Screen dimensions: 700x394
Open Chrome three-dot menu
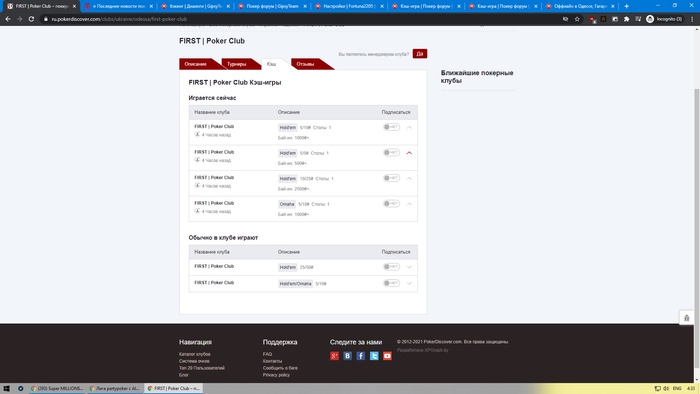point(692,19)
